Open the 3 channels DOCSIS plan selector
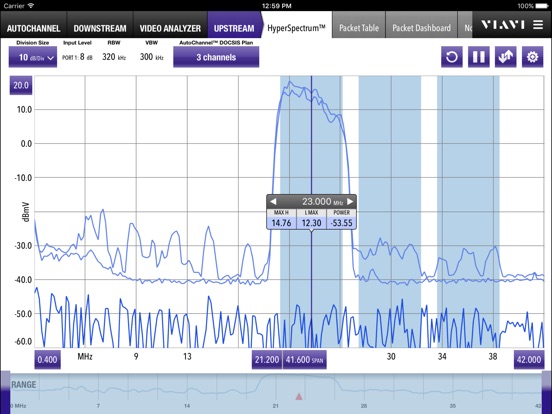Screen dimensions: 552x414 click(216, 57)
